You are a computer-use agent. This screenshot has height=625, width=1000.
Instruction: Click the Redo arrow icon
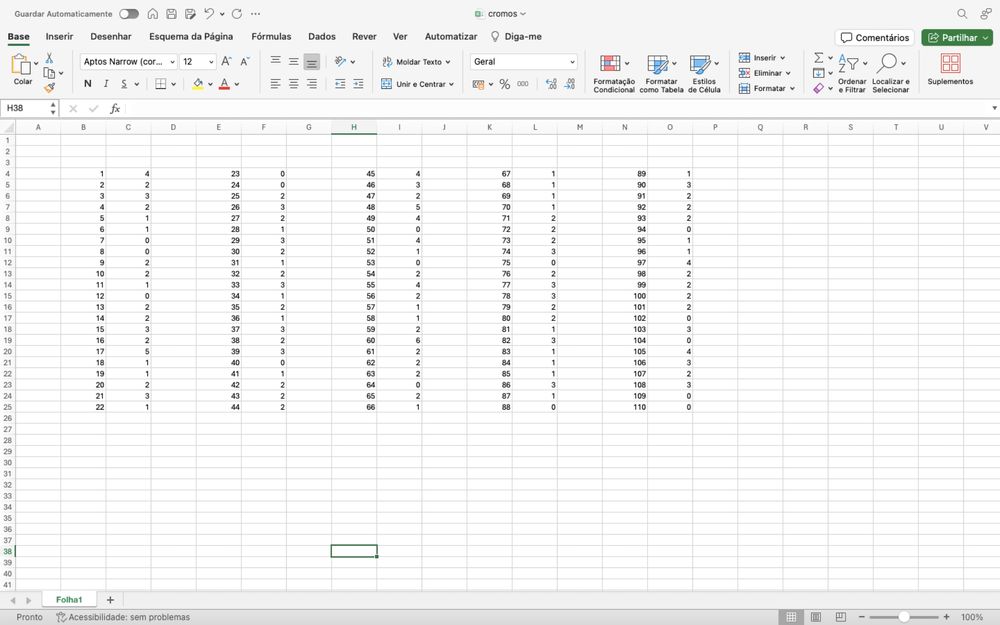pyautogui.click(x=237, y=13)
